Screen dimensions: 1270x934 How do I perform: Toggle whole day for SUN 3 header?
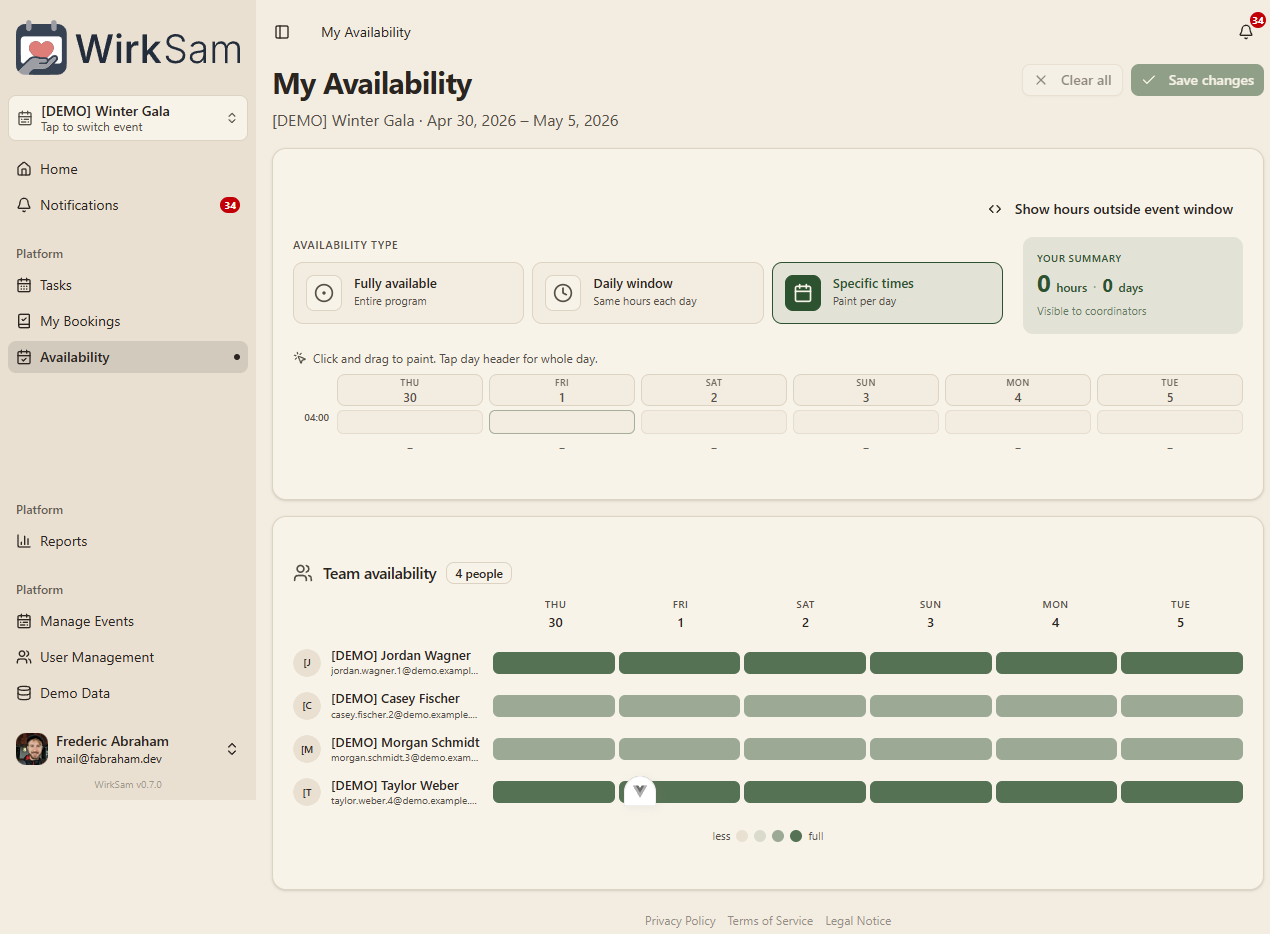click(x=866, y=390)
